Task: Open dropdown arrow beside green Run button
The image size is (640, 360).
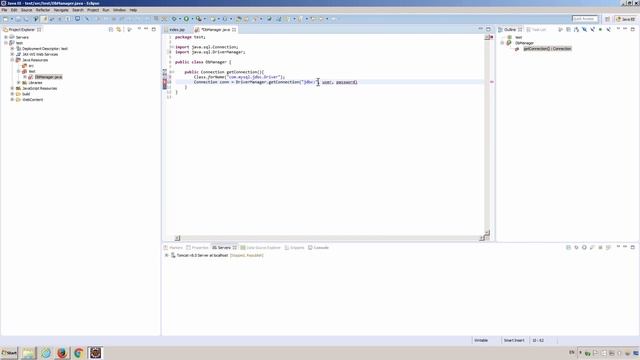Action: coord(192,19)
